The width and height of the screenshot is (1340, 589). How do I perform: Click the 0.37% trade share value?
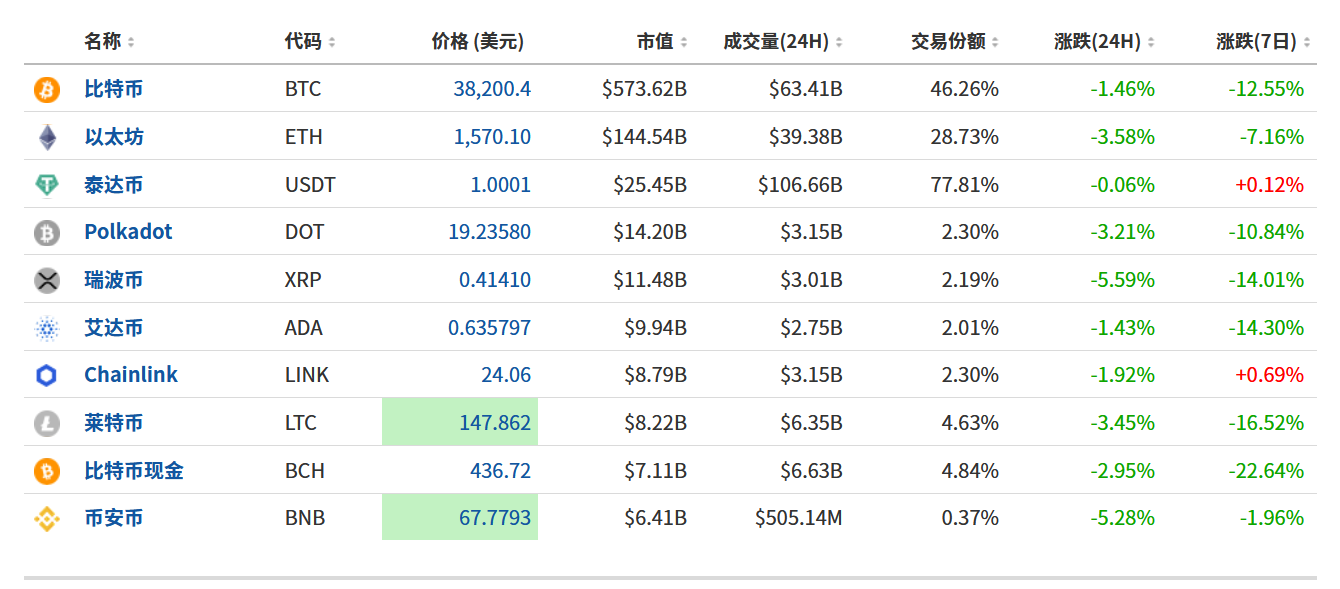pos(970,518)
